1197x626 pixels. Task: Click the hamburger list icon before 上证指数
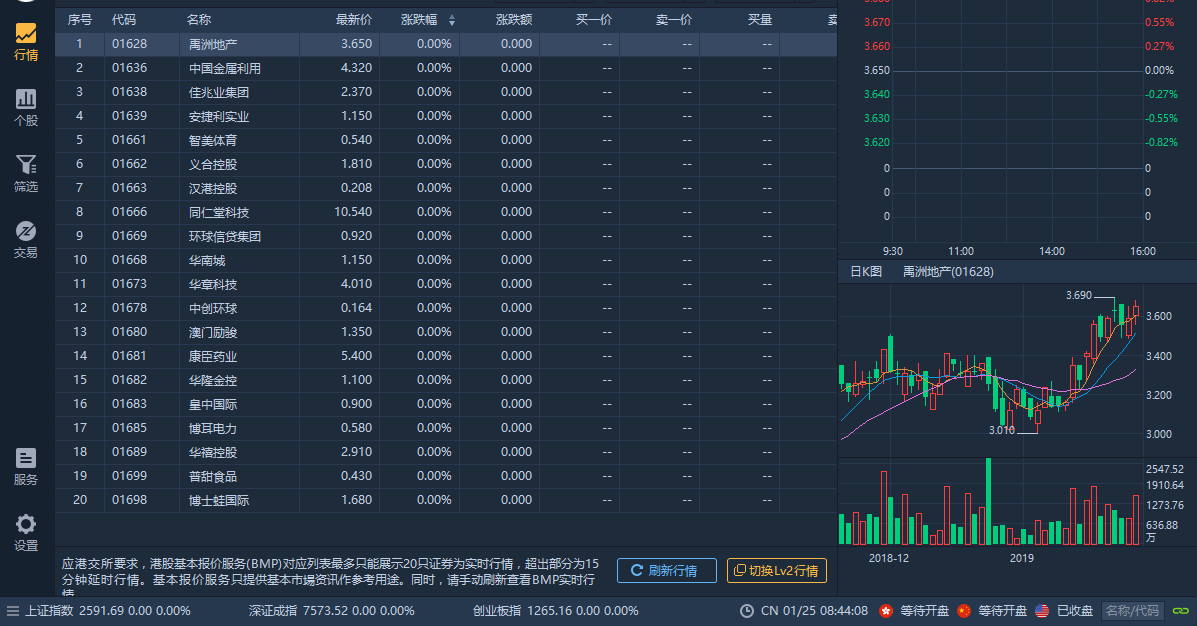(x=12, y=611)
